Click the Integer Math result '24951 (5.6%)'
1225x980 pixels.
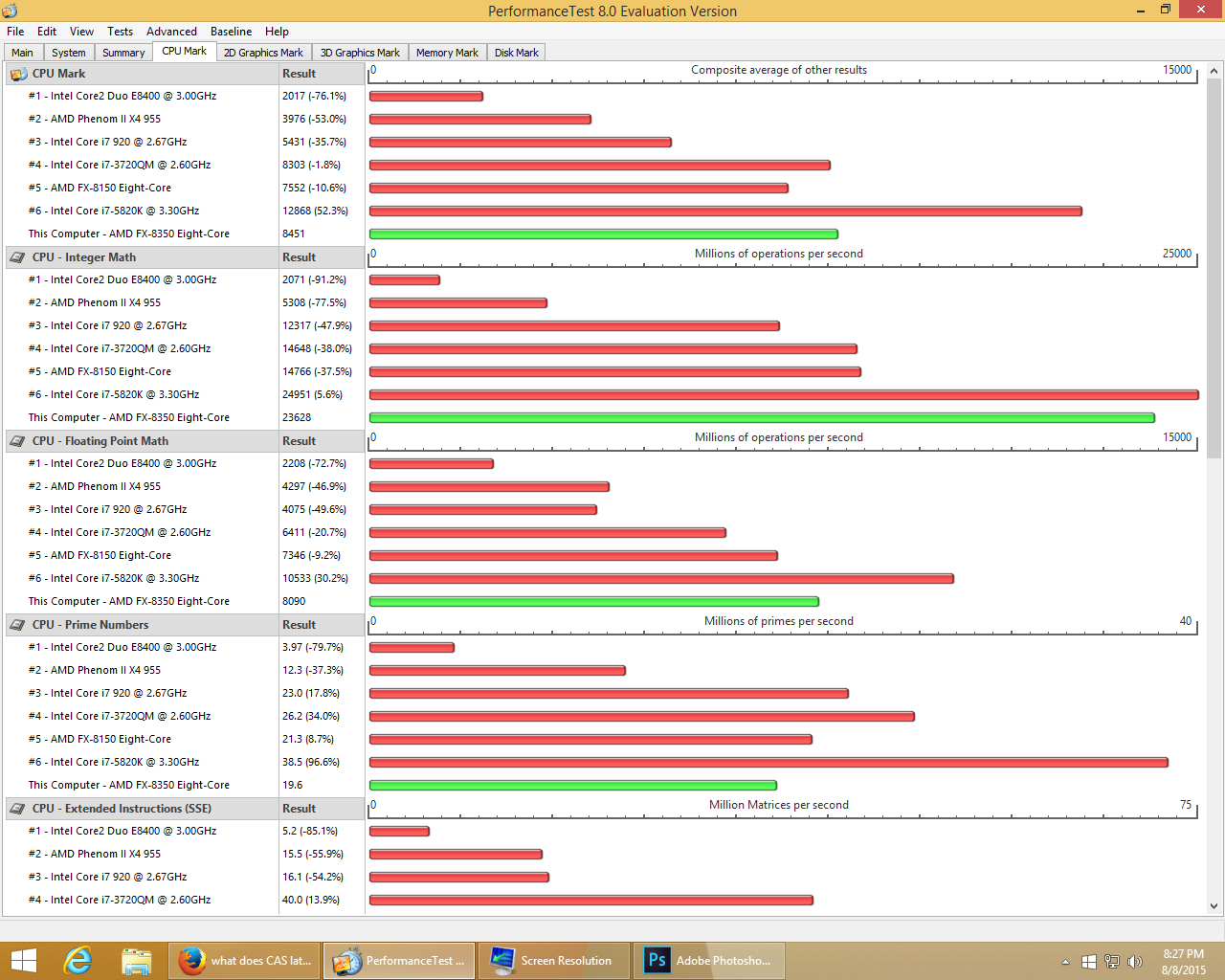(x=312, y=394)
